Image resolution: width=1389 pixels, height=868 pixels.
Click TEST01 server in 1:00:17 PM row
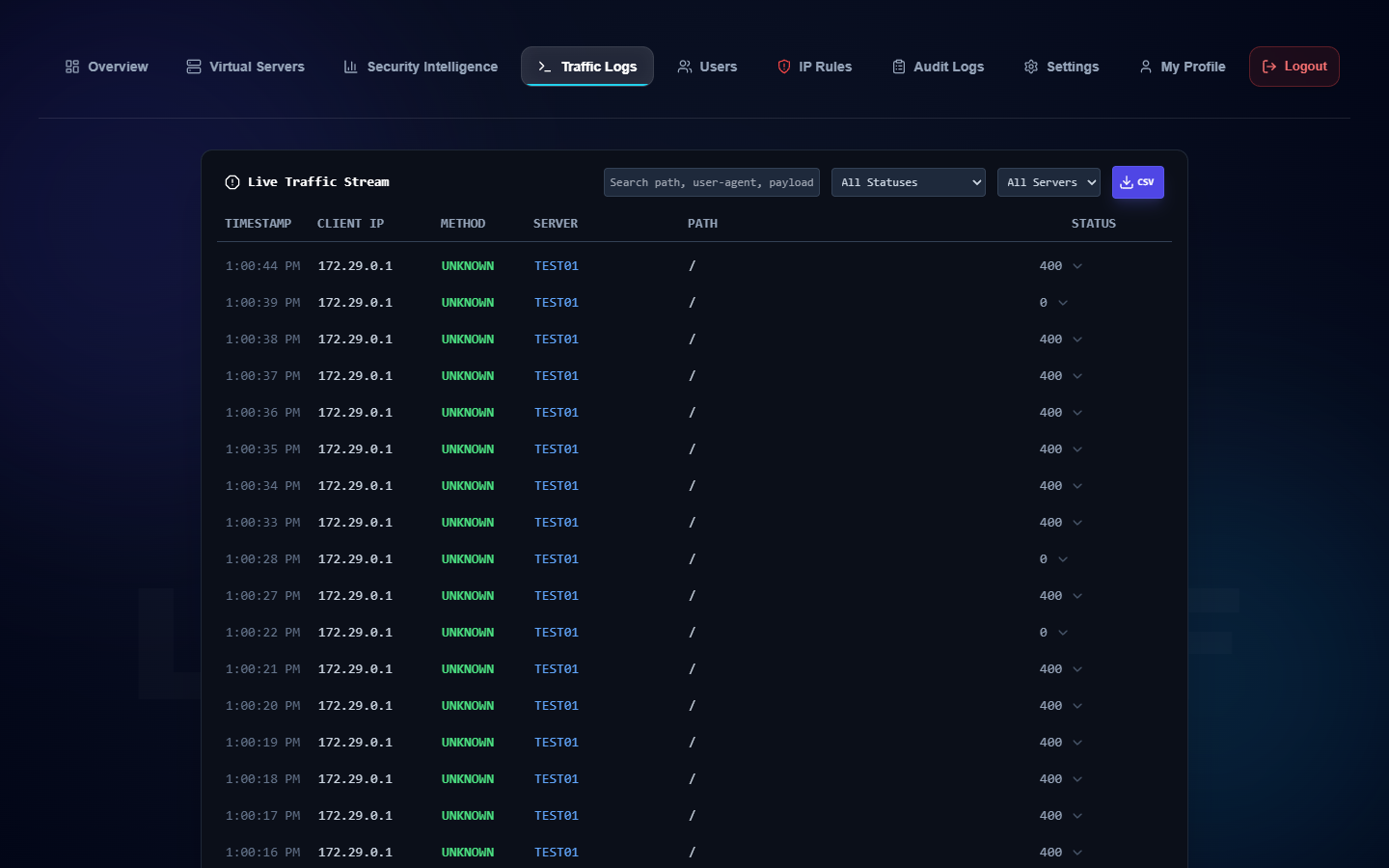click(557, 816)
